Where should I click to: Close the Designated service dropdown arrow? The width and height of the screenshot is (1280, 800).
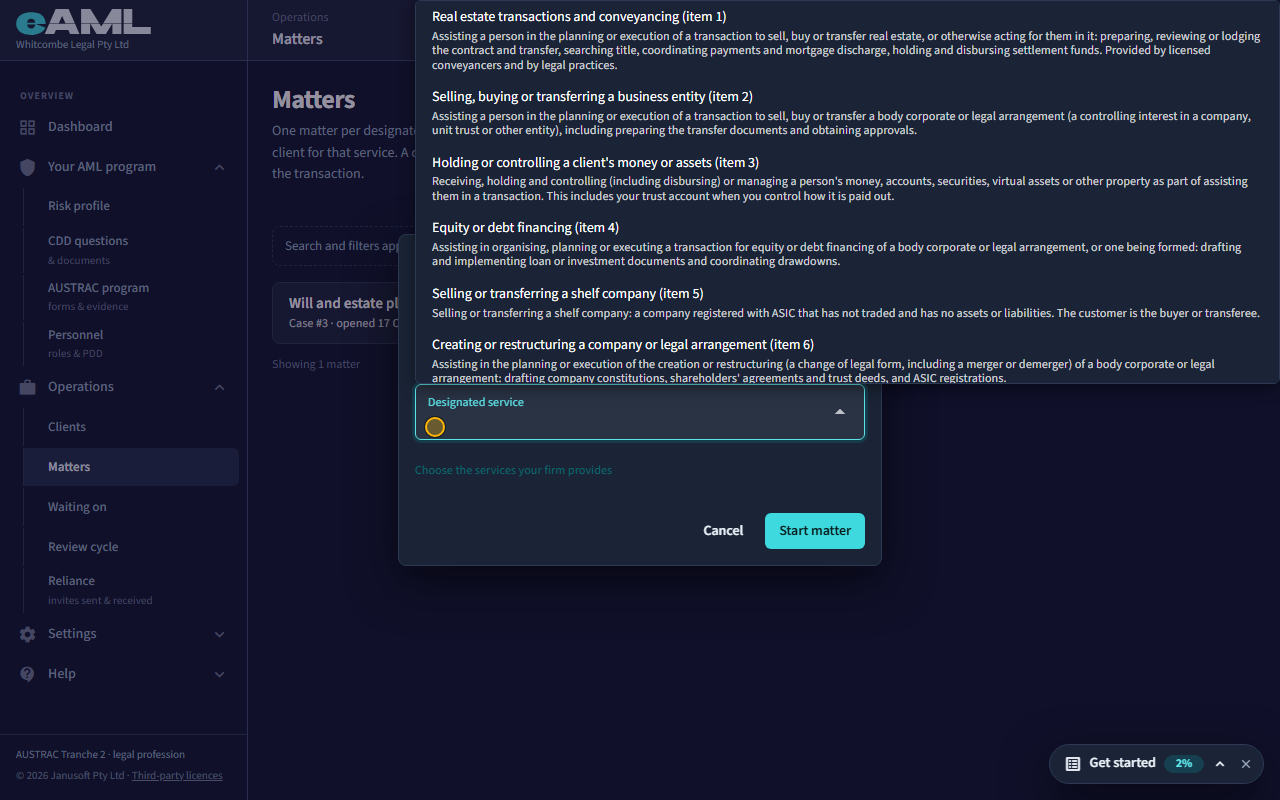click(x=840, y=412)
